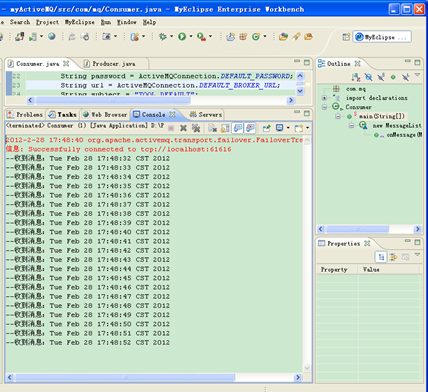Click the Debug bug toolbar icon

(163, 37)
